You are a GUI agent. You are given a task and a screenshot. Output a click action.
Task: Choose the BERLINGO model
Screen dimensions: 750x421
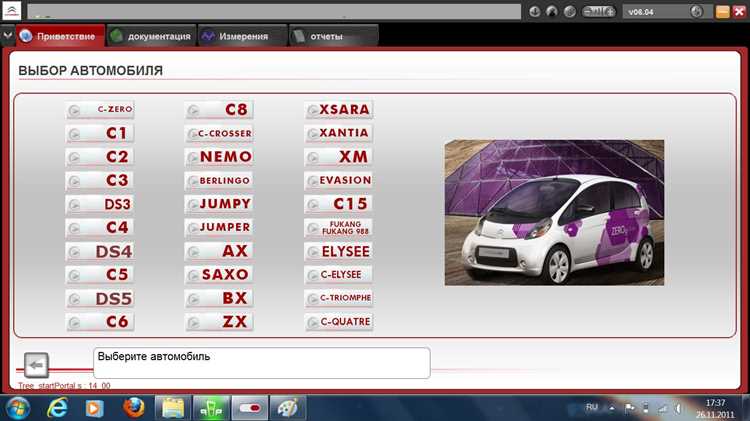(x=219, y=180)
